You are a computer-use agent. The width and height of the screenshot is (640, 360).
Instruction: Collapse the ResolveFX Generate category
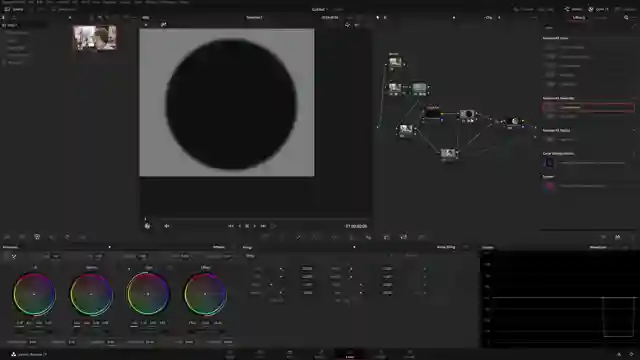[558, 98]
